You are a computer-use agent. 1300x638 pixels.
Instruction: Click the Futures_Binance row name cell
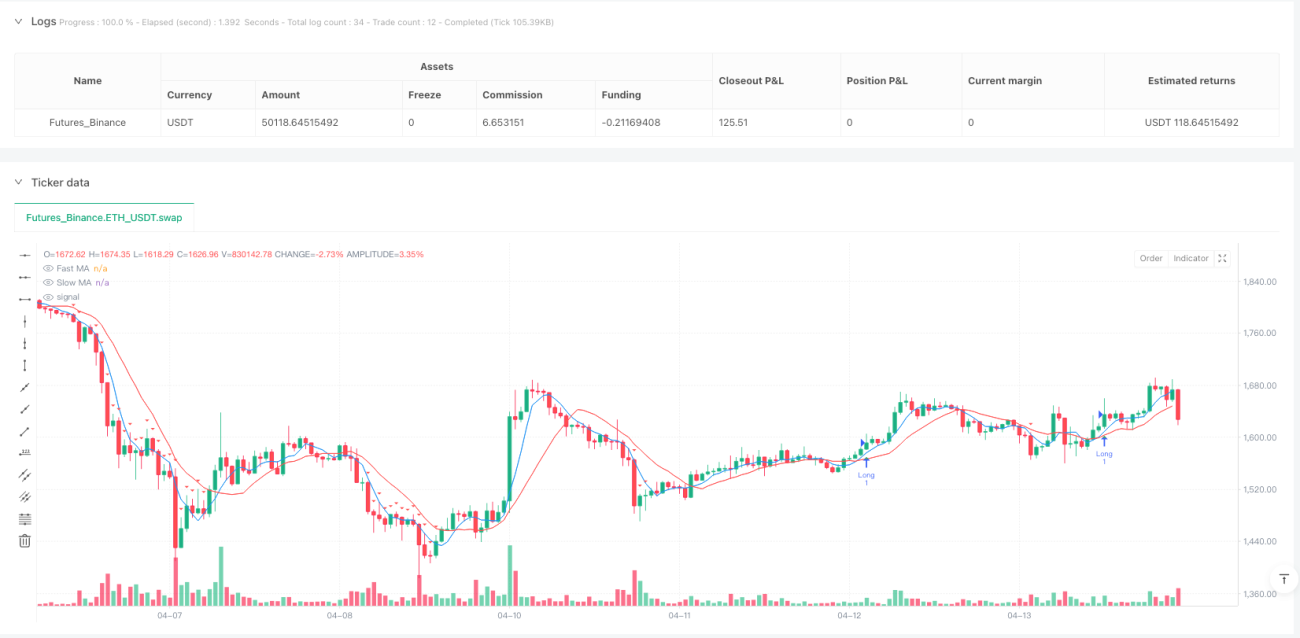(88, 123)
